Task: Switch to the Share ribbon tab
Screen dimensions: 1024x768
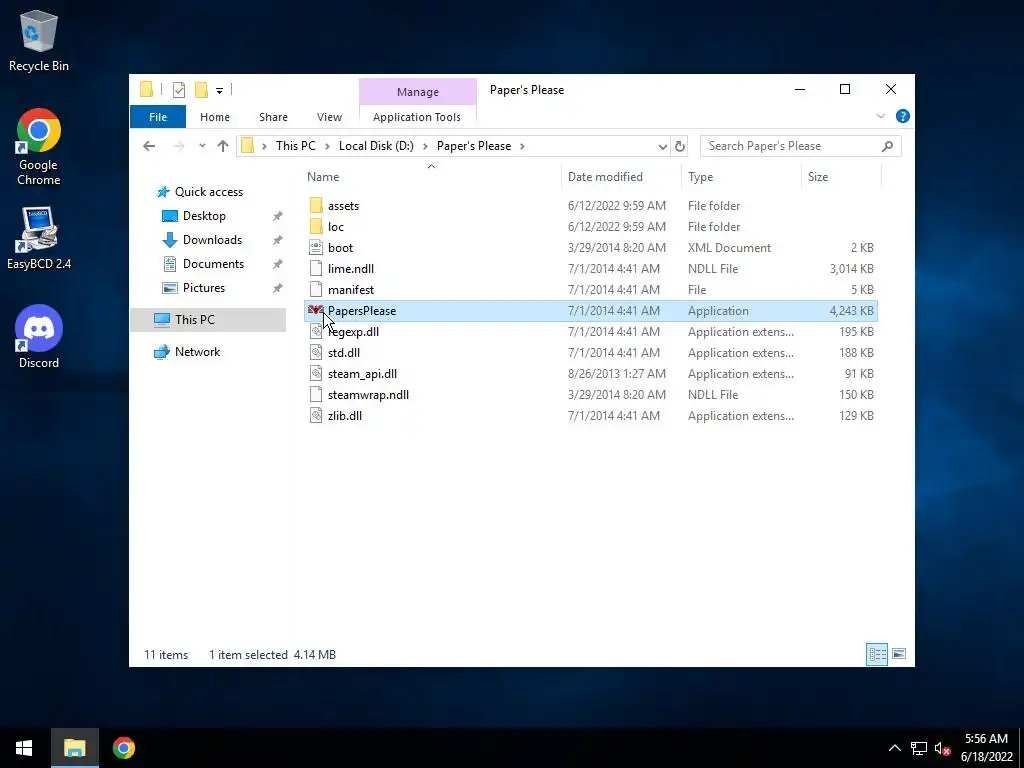Action: [x=273, y=117]
